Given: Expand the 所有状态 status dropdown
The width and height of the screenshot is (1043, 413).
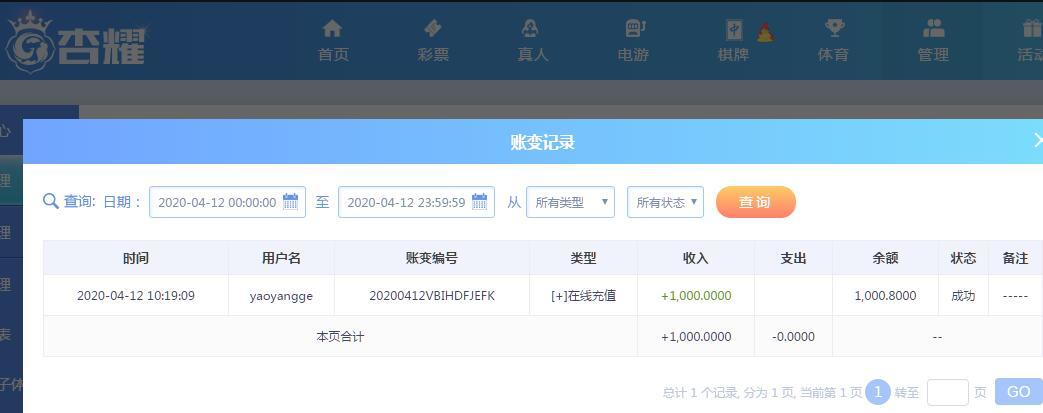Looking at the screenshot, I should point(665,202).
